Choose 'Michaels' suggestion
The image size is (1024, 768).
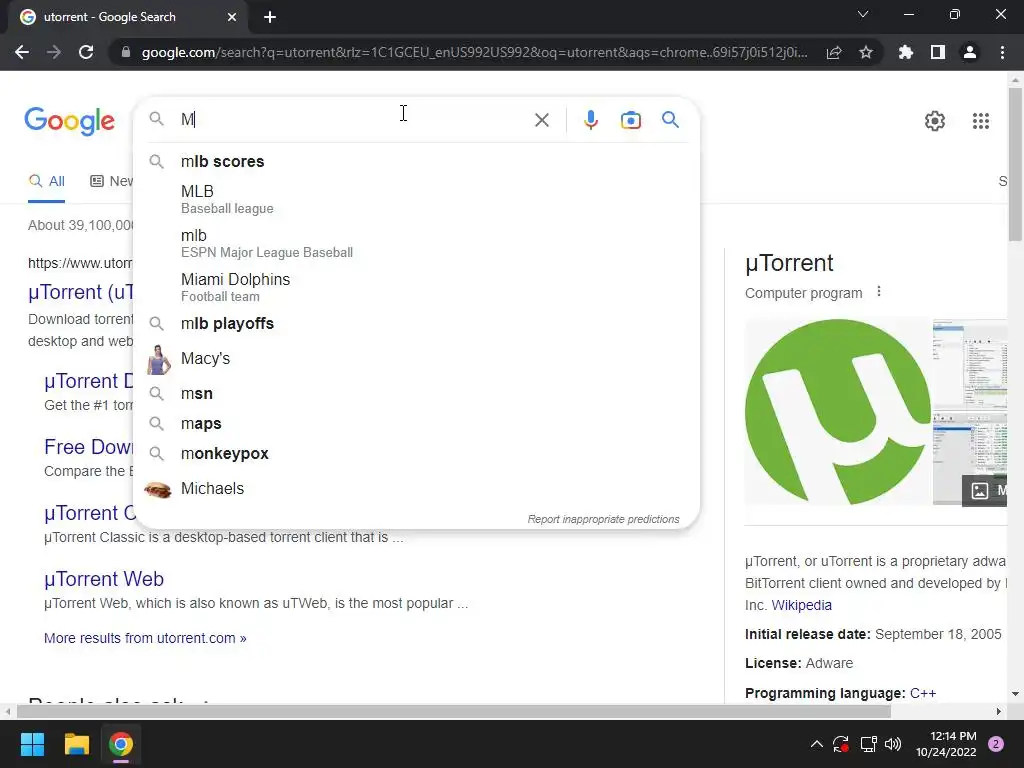coord(416,488)
